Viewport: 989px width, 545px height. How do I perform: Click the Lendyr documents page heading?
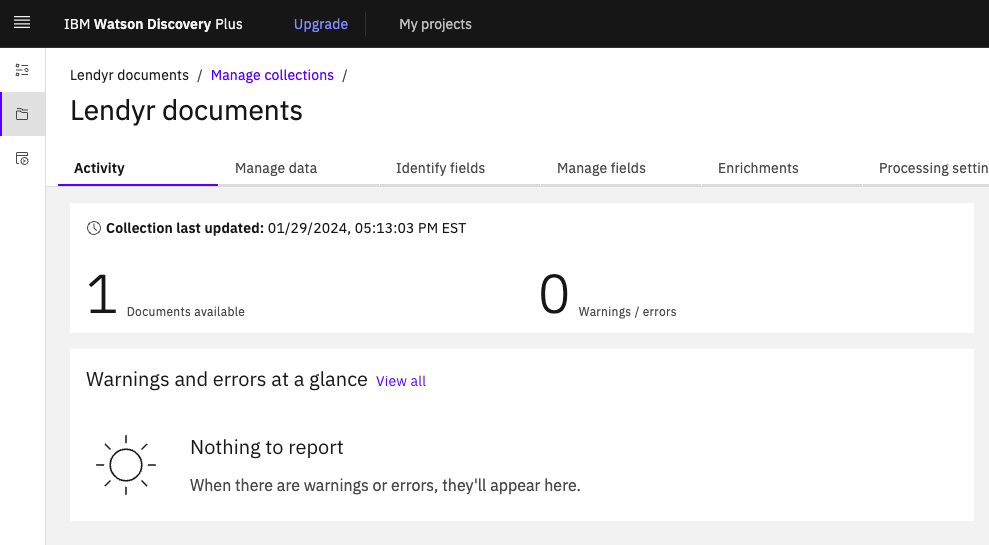tap(186, 111)
